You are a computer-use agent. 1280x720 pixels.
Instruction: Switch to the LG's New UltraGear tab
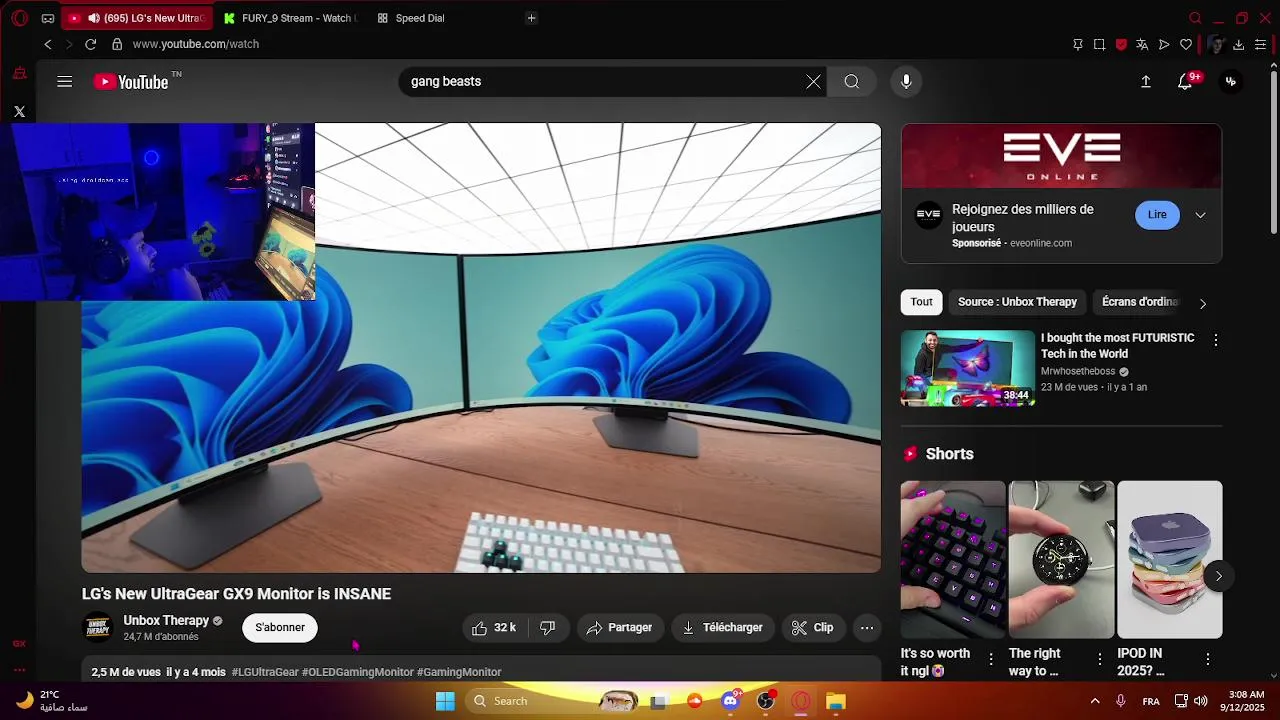tap(138, 18)
